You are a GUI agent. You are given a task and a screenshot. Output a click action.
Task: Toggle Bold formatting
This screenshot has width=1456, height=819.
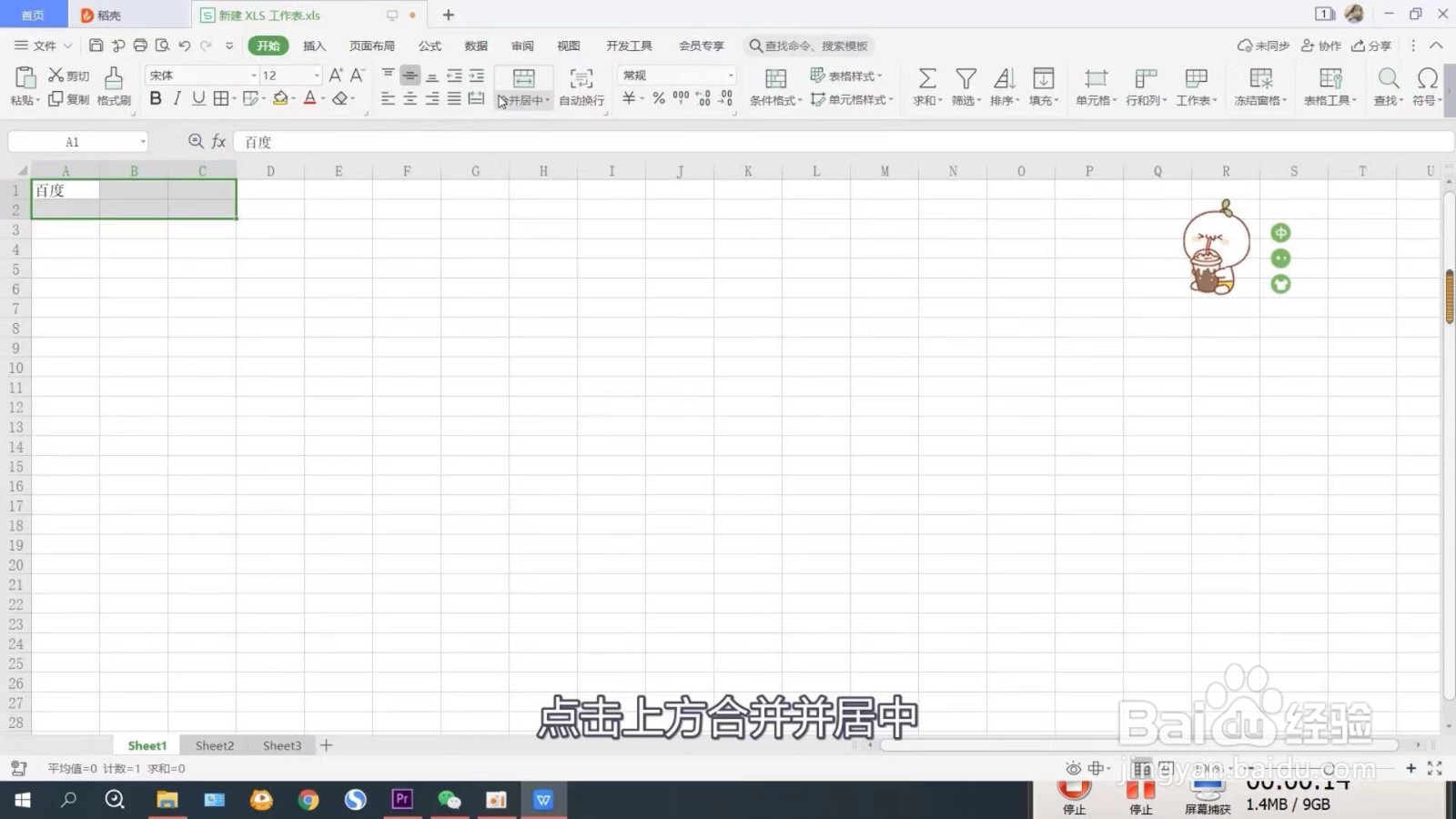click(x=156, y=98)
